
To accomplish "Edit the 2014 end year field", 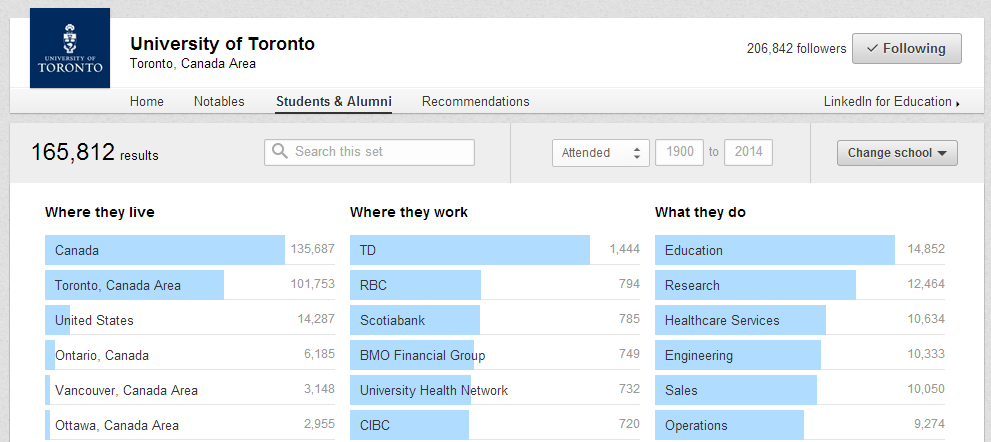I will [x=748, y=153].
